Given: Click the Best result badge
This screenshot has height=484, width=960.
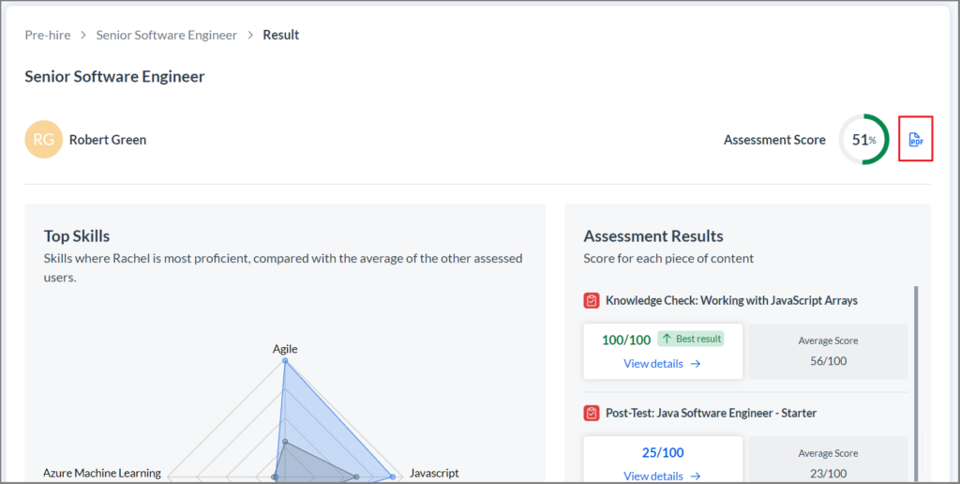Looking at the screenshot, I should [691, 339].
